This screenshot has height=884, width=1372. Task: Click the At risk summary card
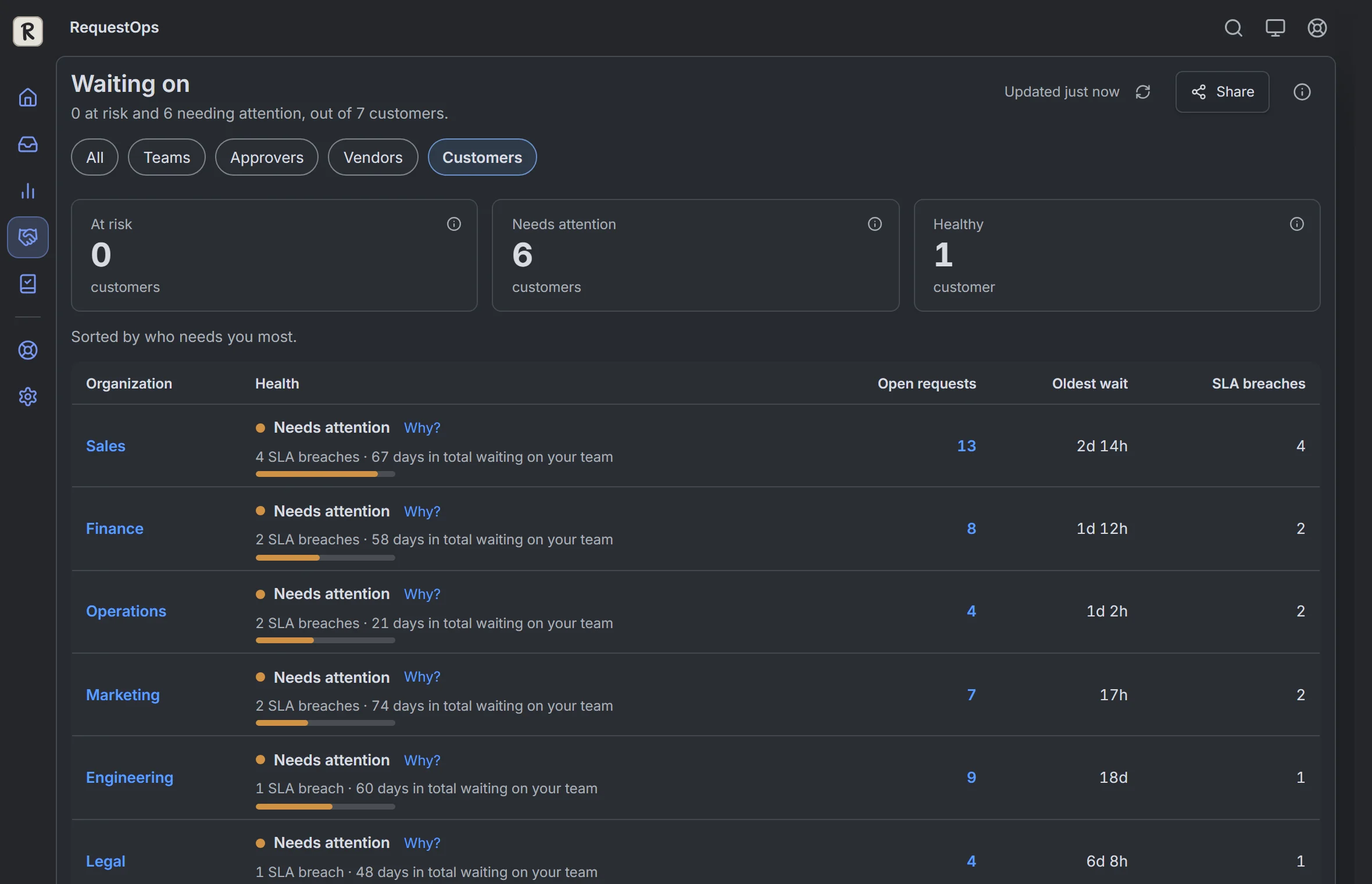(x=274, y=255)
